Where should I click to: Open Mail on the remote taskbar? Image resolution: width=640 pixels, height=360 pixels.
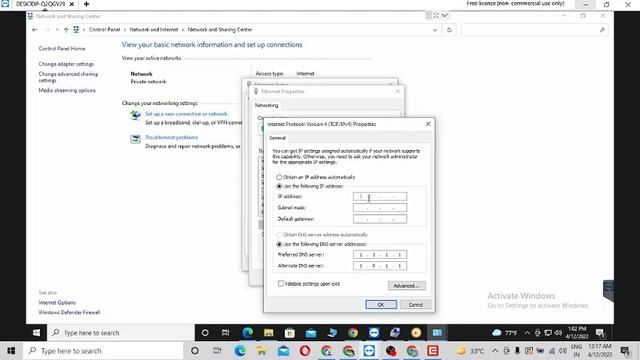point(311,333)
